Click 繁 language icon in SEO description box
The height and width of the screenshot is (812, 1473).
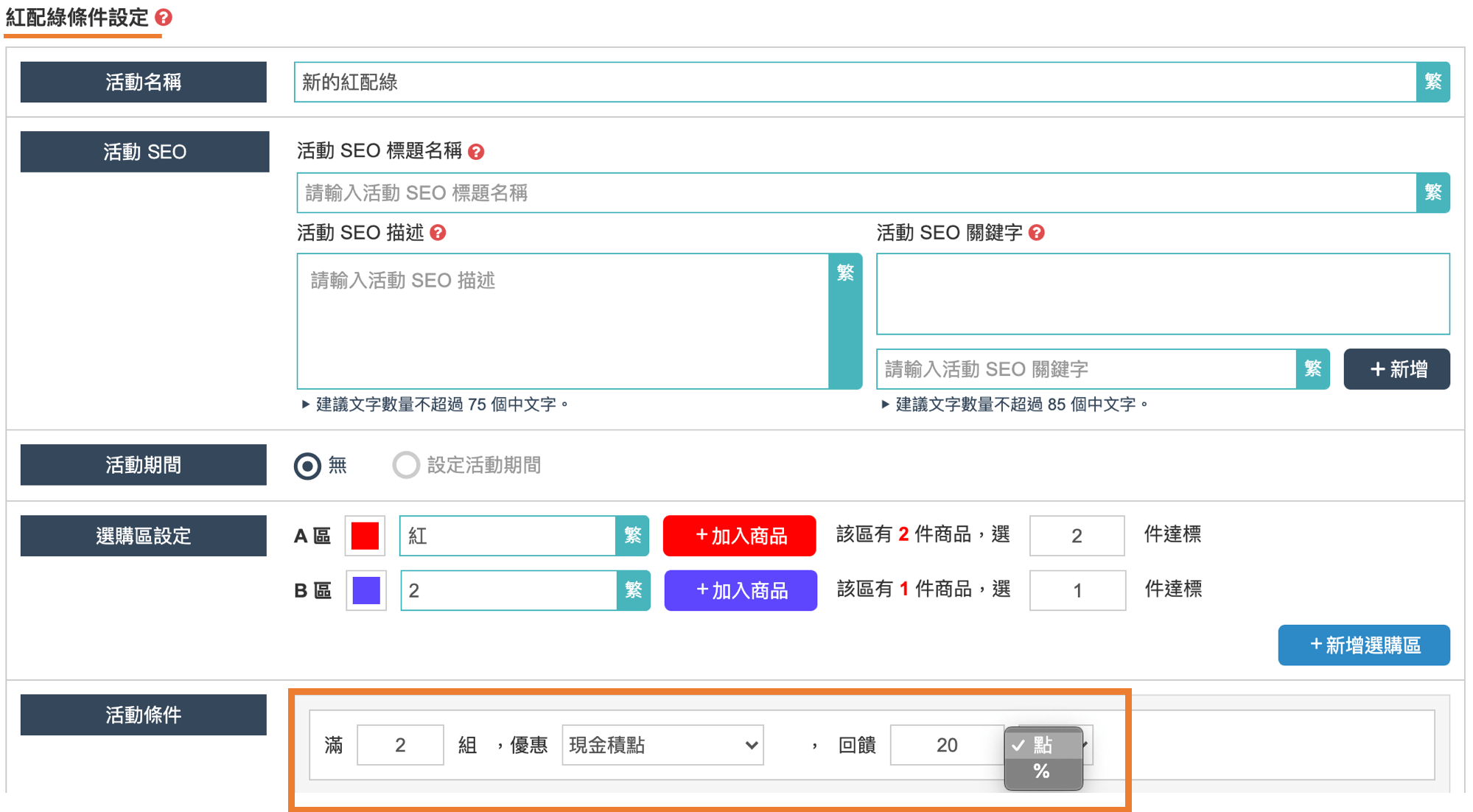(845, 321)
